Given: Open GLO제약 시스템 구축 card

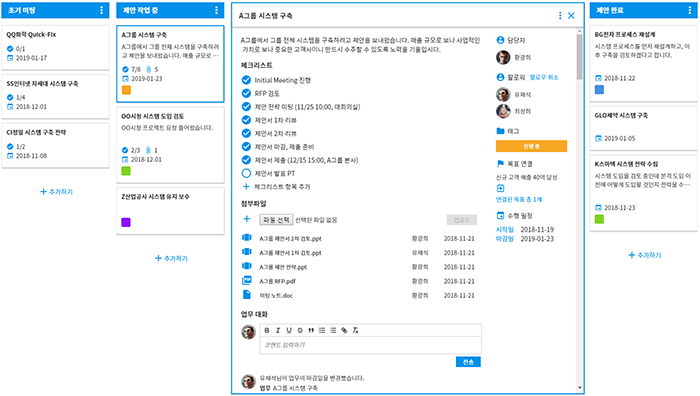Looking at the screenshot, I should point(643,128).
